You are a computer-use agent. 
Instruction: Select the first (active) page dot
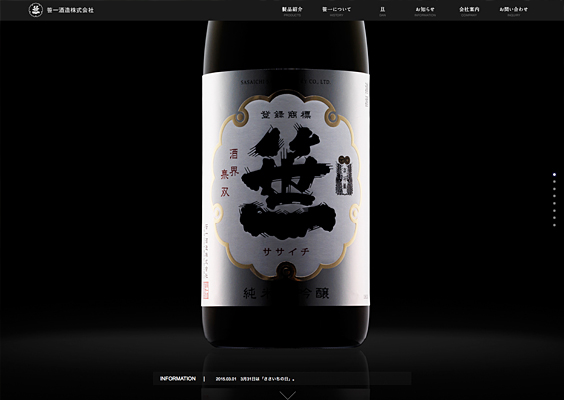click(554, 174)
